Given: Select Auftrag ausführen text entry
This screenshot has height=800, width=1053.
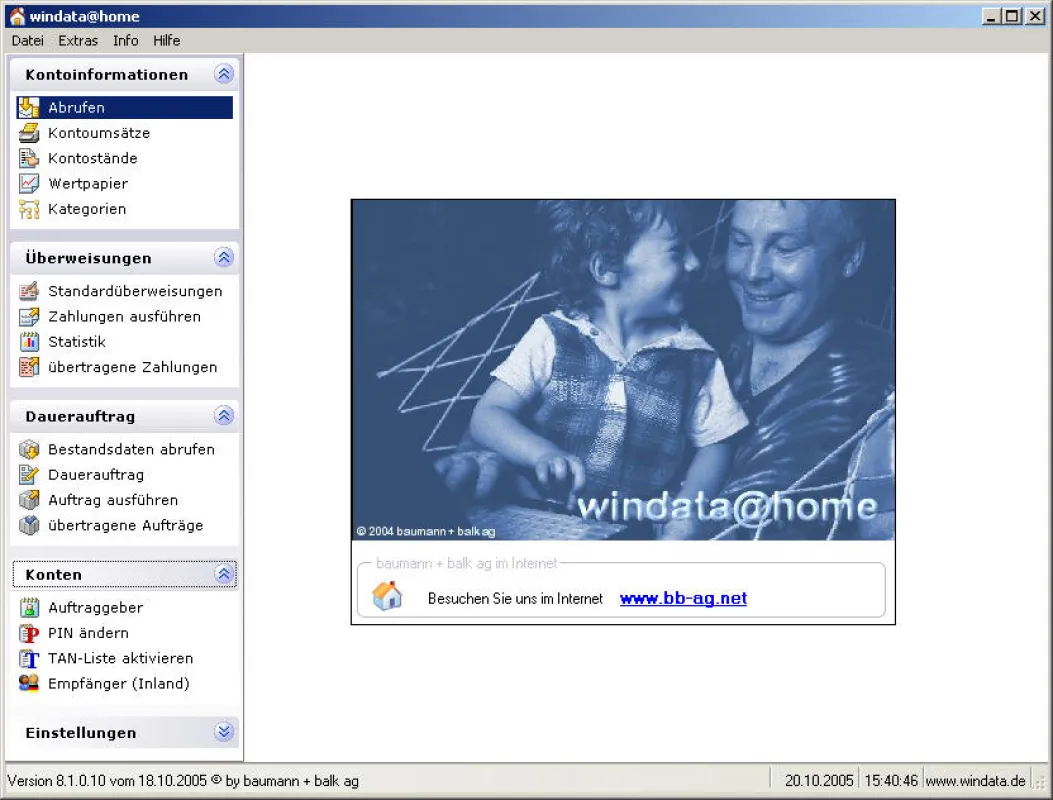Looking at the screenshot, I should point(113,500).
